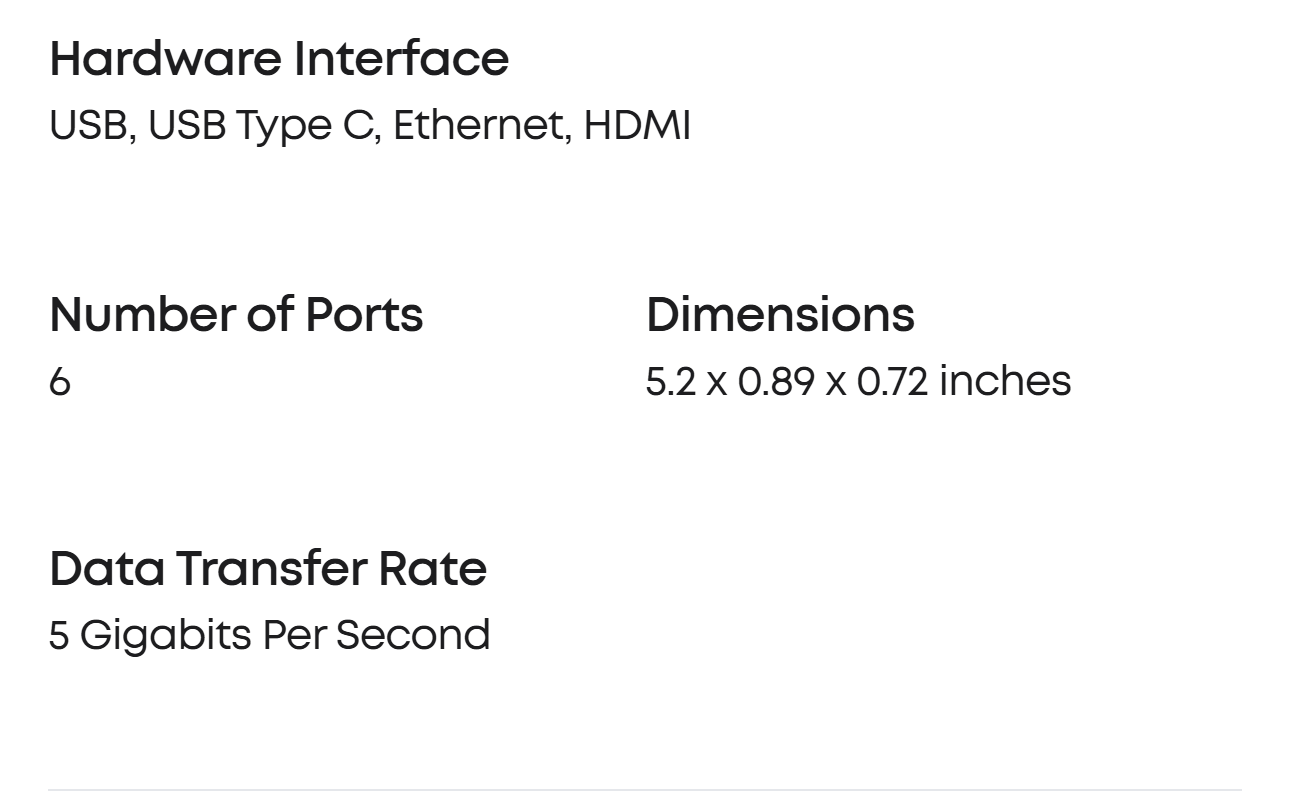Select the word "Rate" in the last heading
1290x791 pixels.
tap(432, 569)
